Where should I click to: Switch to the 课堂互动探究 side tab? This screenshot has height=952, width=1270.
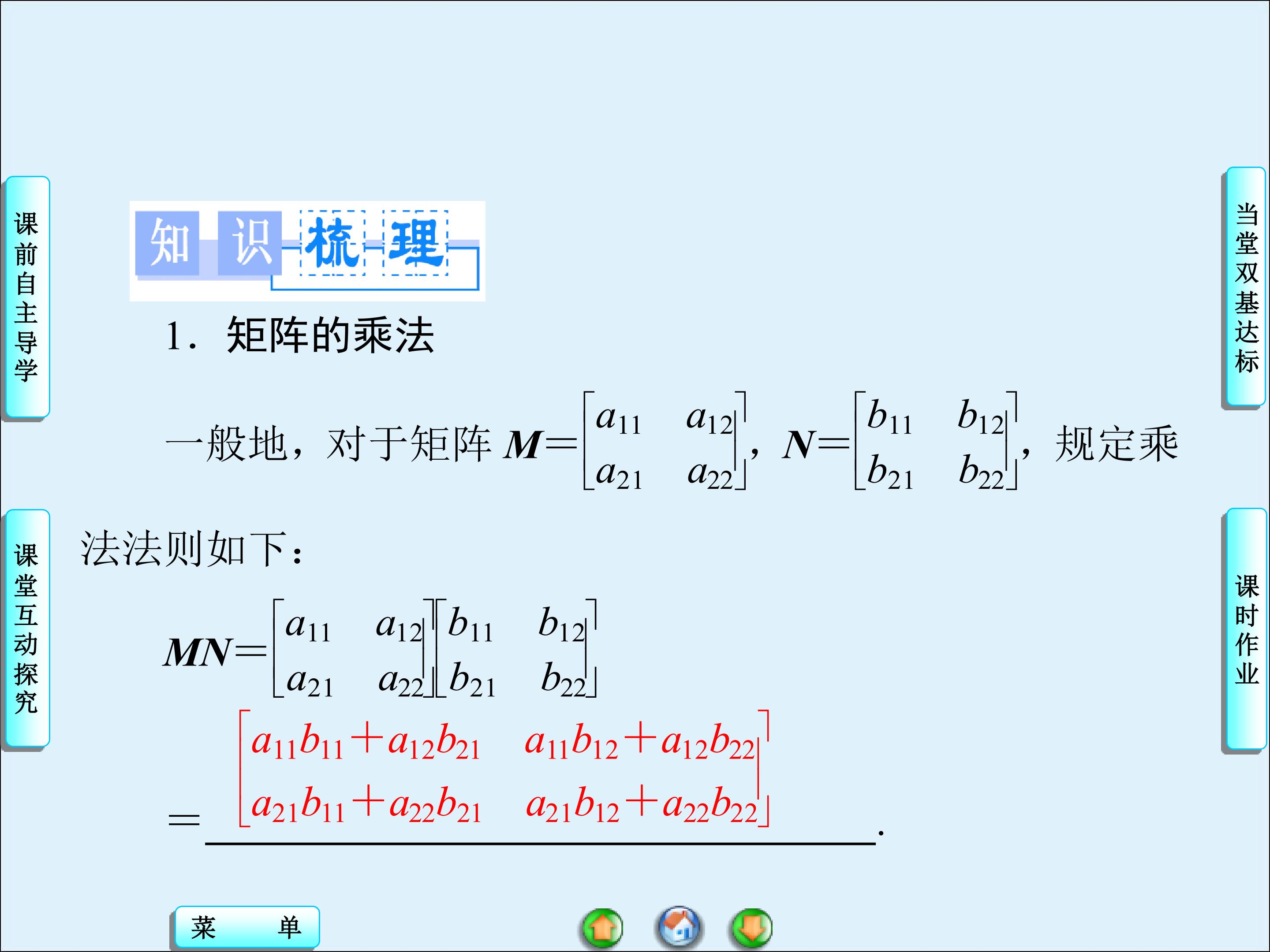27,628
